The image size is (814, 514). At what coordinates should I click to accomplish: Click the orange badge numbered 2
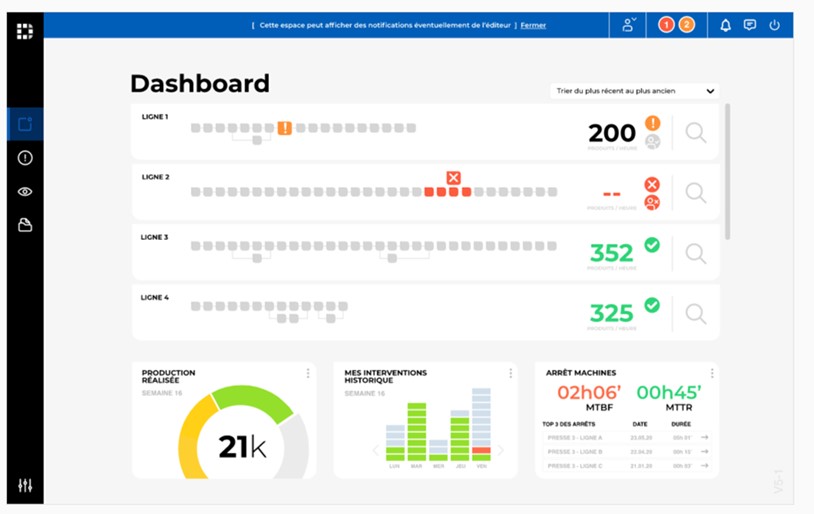tap(686, 25)
